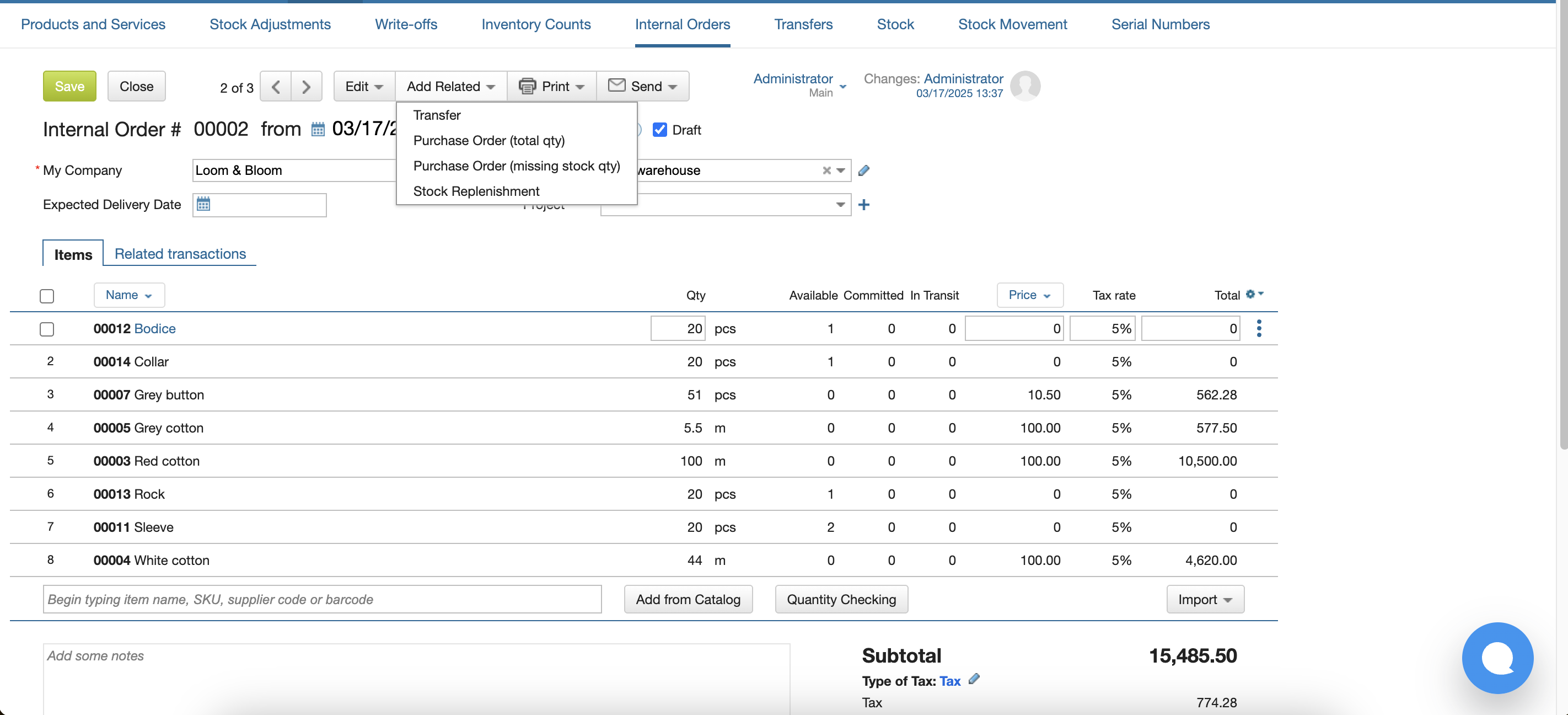Switch to Related transactions tab
This screenshot has height=715, width=1568.
coord(180,254)
